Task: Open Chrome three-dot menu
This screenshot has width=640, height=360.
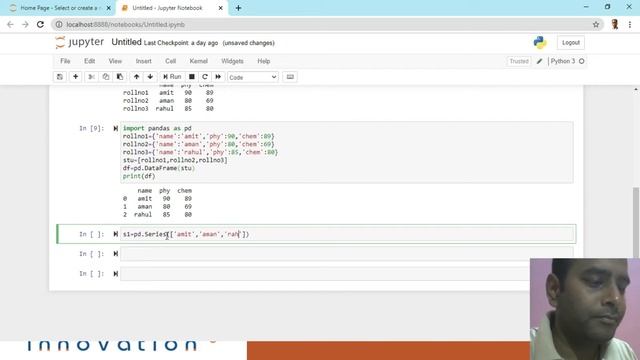Action: [630, 24]
